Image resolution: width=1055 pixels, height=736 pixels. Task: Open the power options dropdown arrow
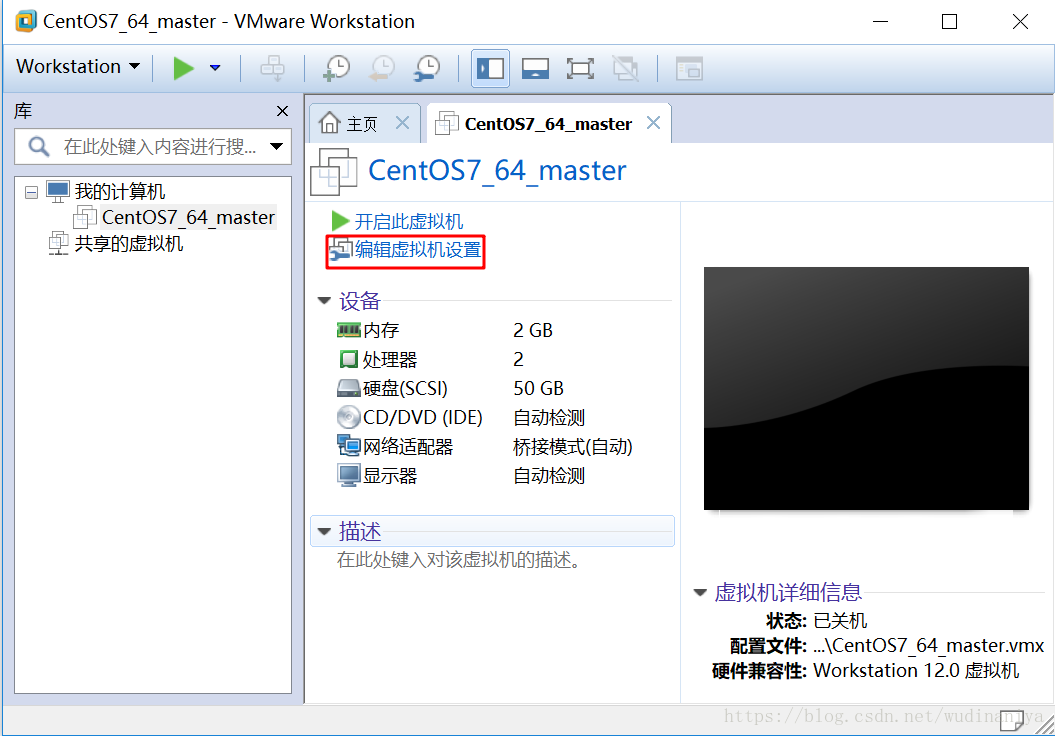coord(215,68)
